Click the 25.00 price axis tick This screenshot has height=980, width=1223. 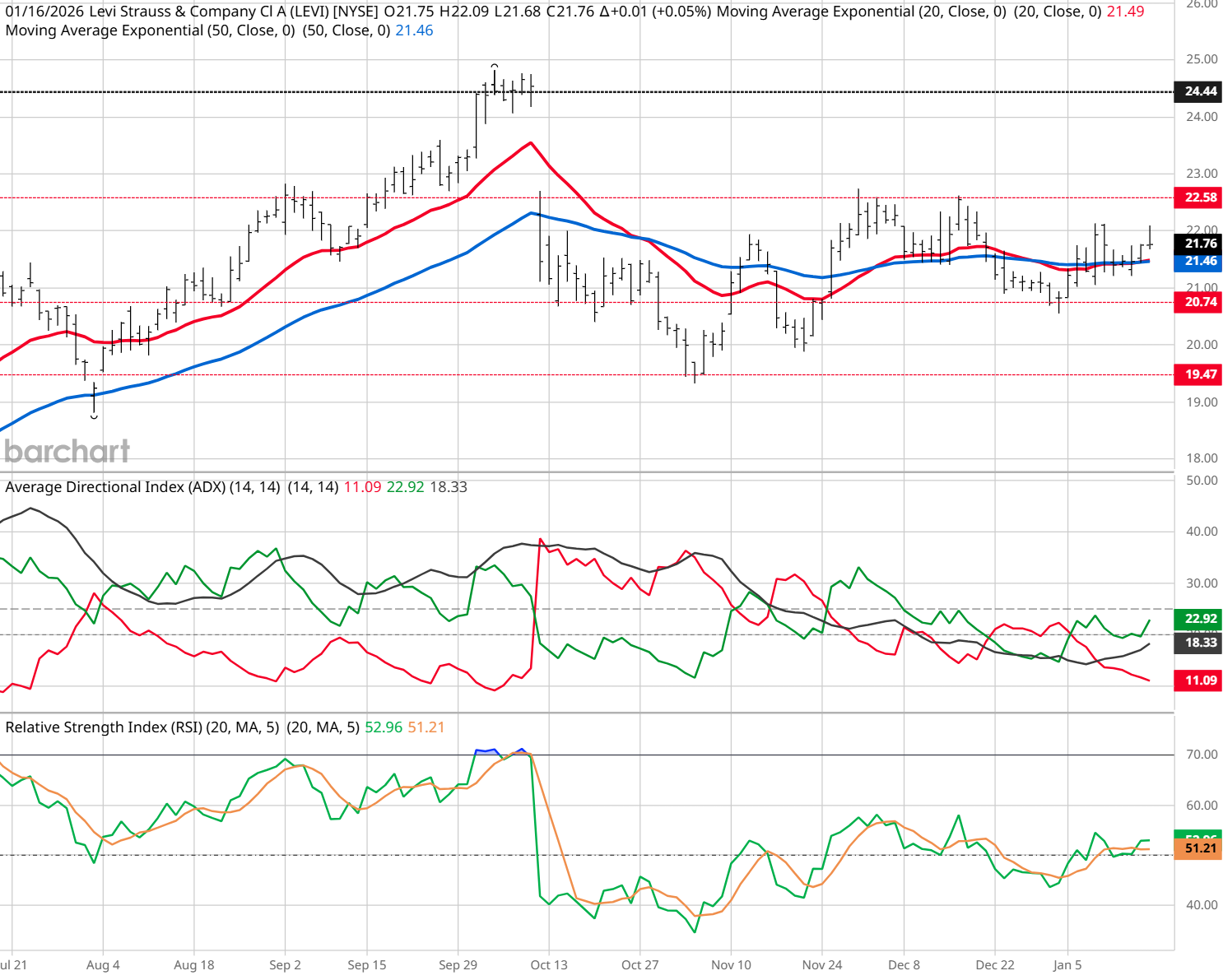click(x=1202, y=59)
